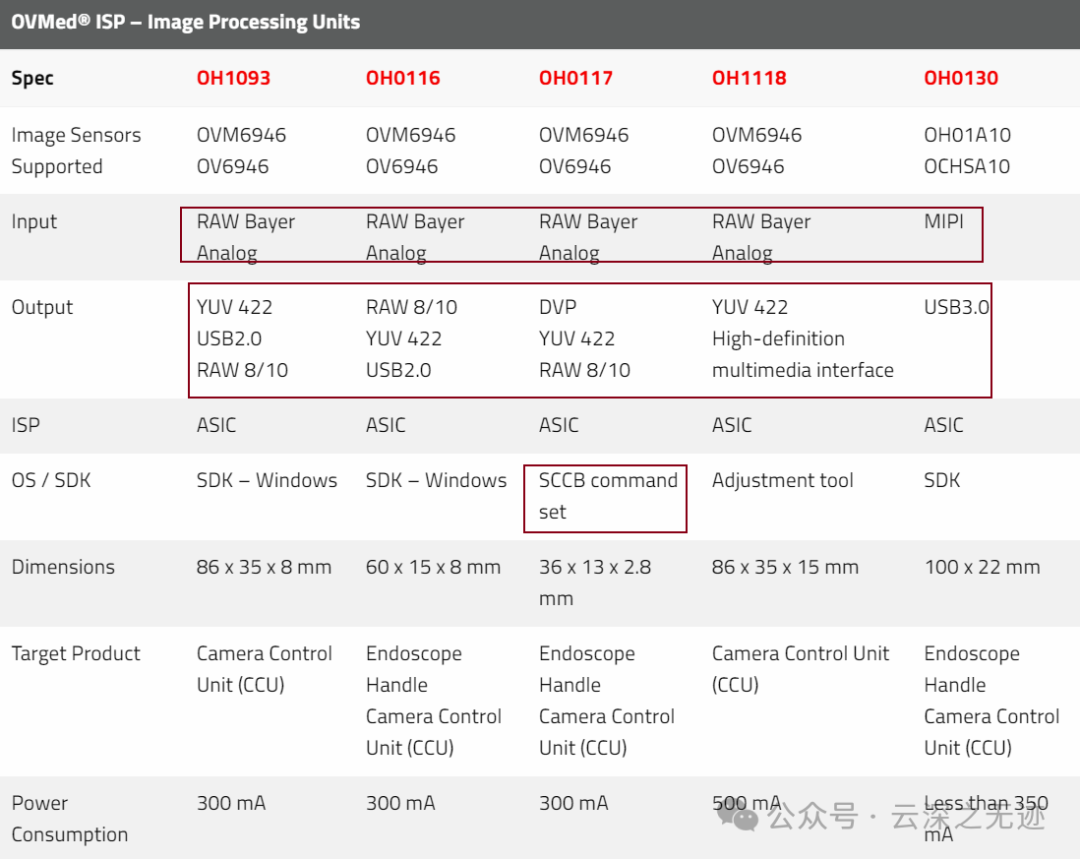Click the '100 x 22 mm' dimension
Viewport: 1080px width, 859px height.
coord(982,567)
